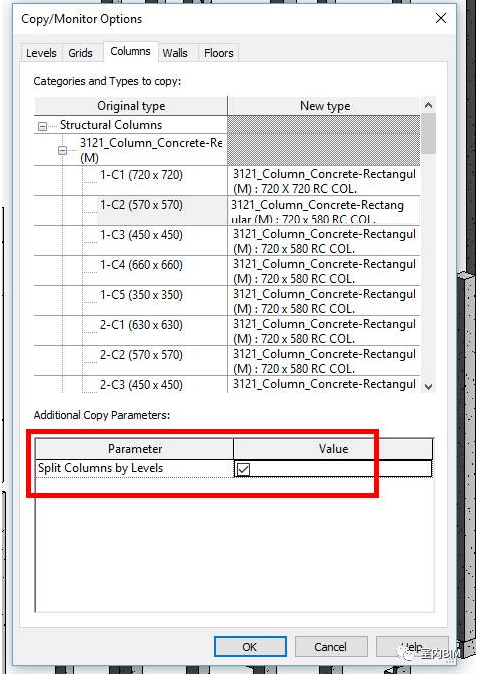The width and height of the screenshot is (488, 679).
Task: Click the OK button
Action: [x=250, y=647]
